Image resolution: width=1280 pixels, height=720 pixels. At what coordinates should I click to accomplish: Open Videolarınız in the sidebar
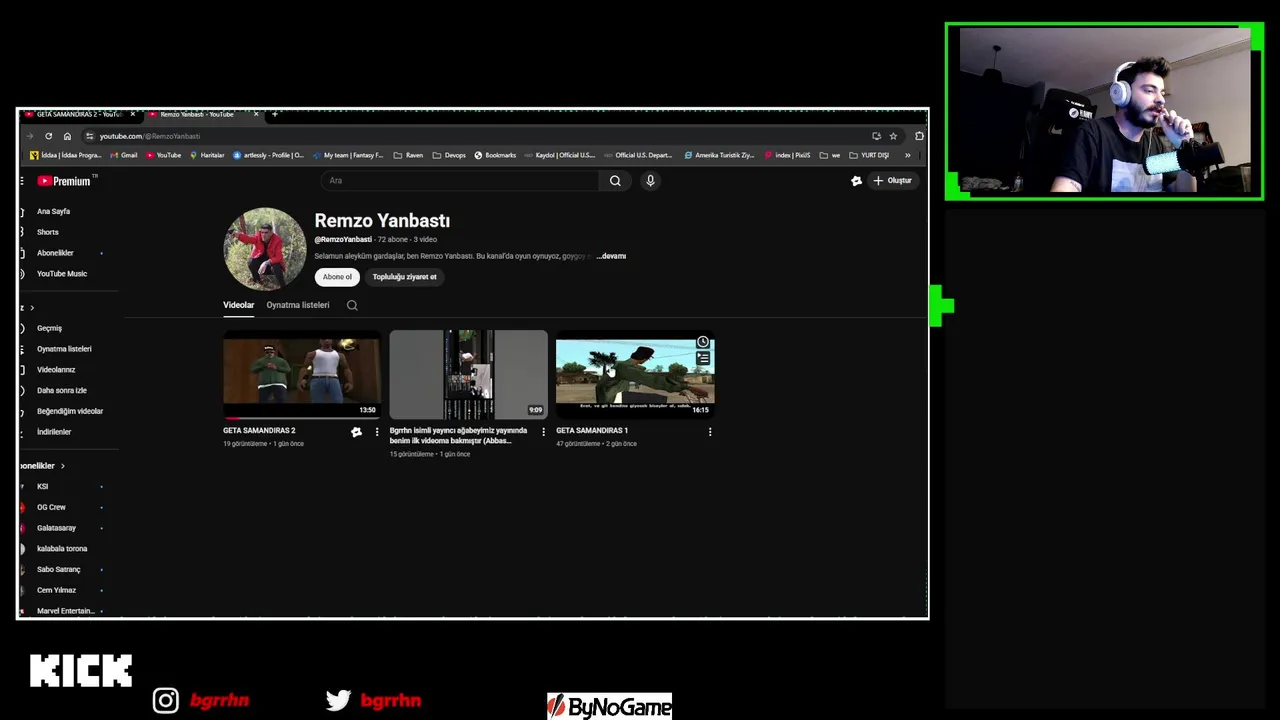56,370
